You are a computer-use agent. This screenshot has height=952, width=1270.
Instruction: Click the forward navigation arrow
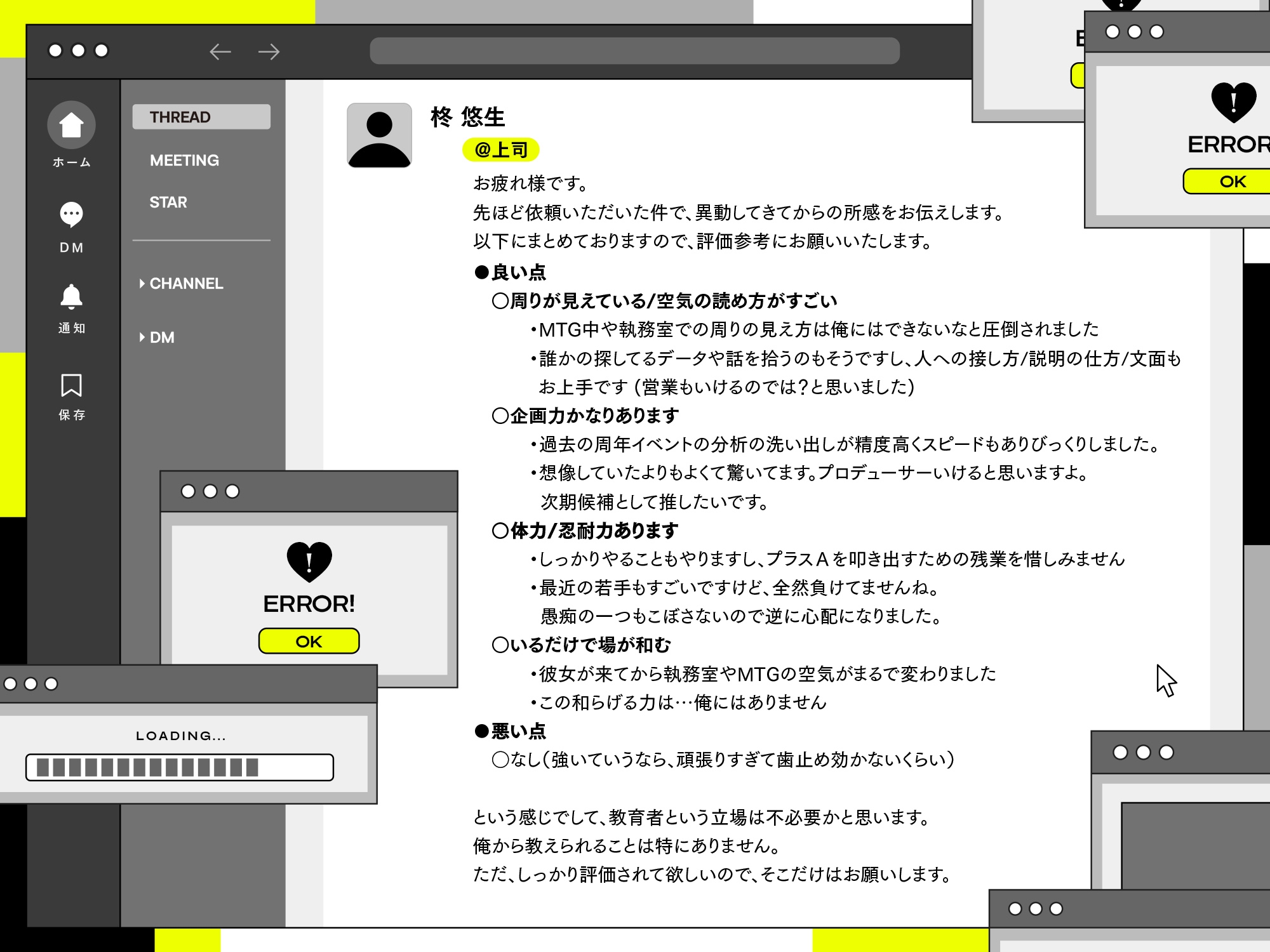pyautogui.click(x=267, y=51)
